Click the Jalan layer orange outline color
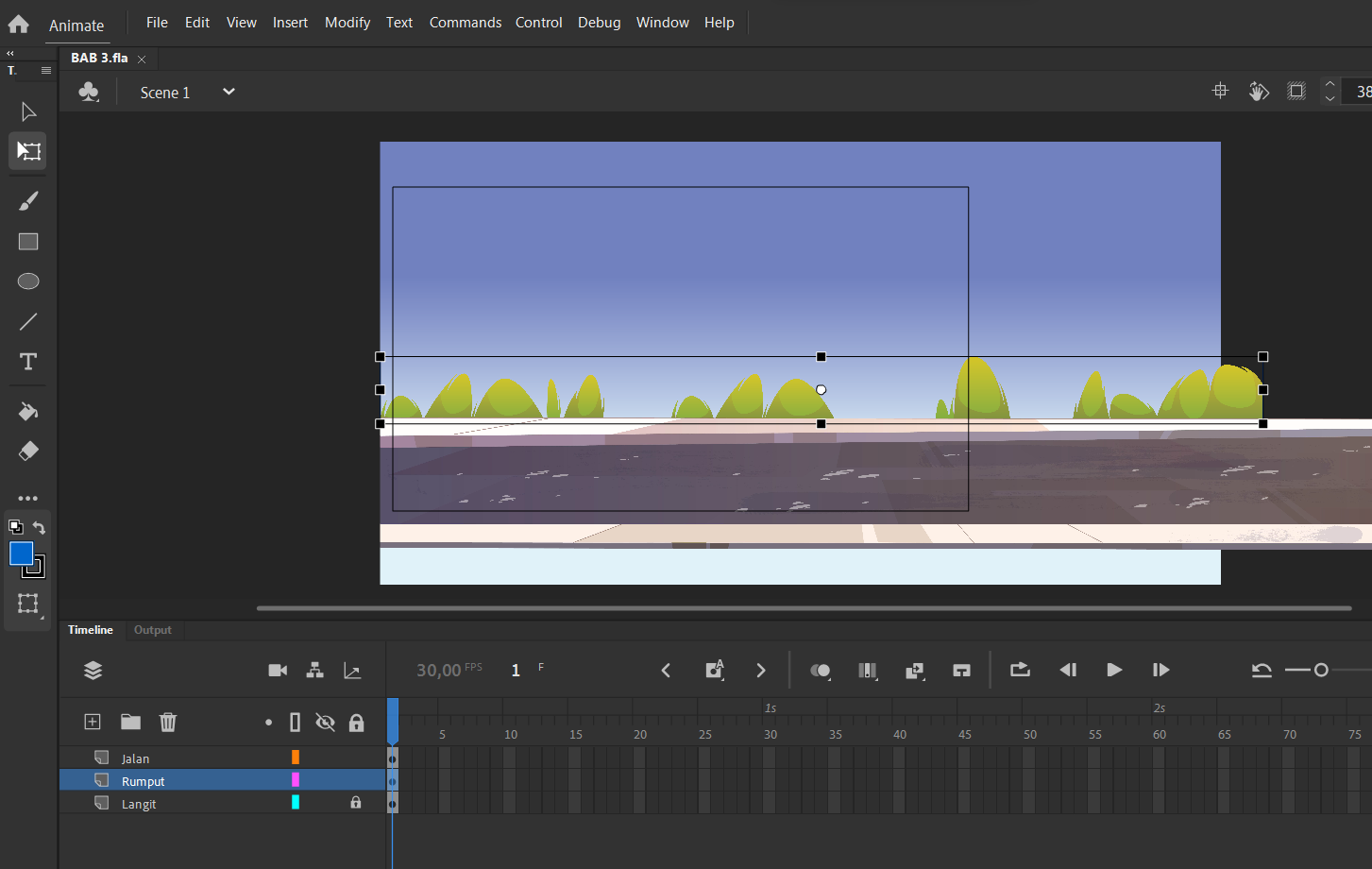The image size is (1372, 869). pyautogui.click(x=296, y=757)
